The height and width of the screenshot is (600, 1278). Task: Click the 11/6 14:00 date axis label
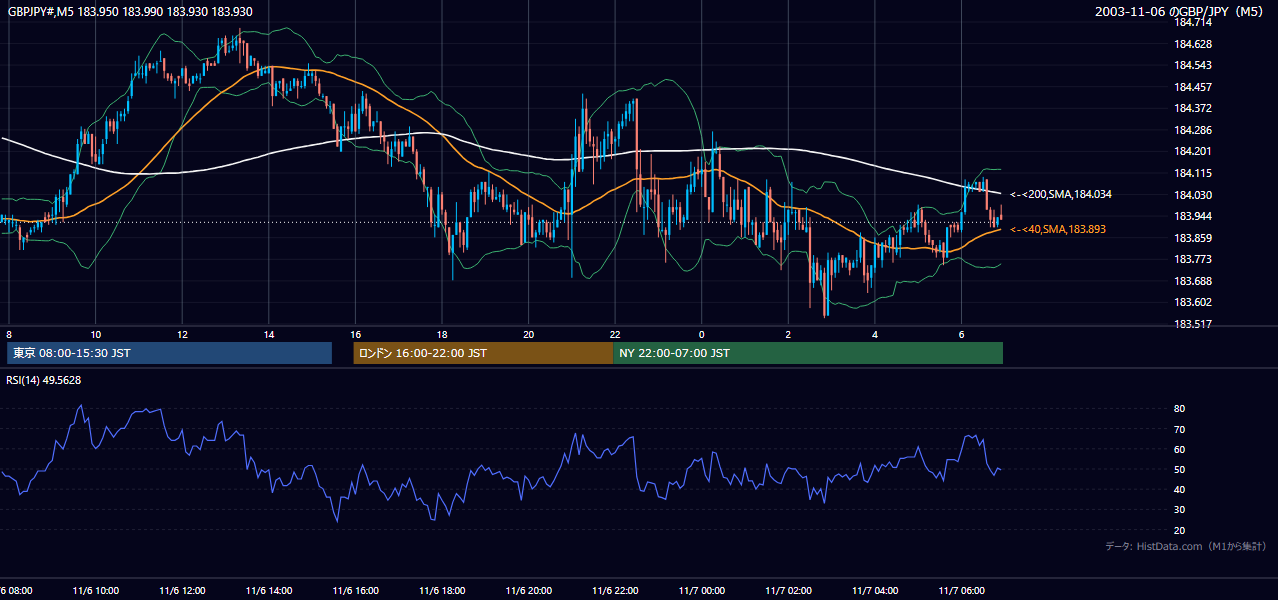point(270,591)
